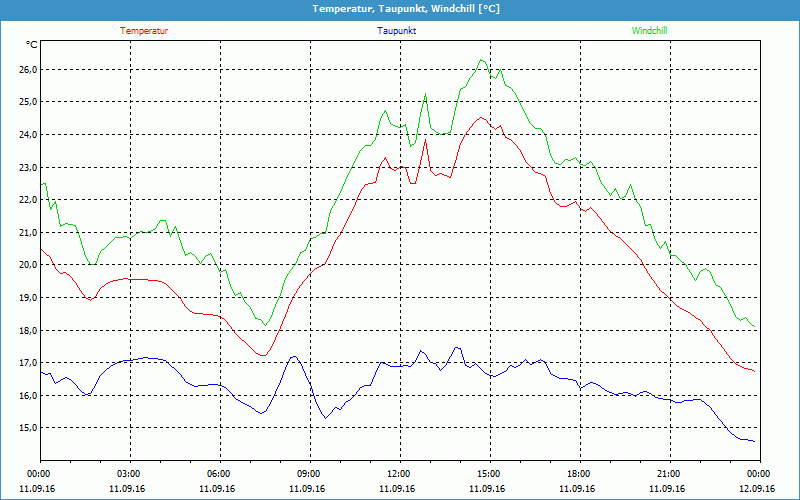This screenshot has width=800, height=500.
Task: Click the highest peak of the green Windchill curve
Action: pyautogui.click(x=482, y=60)
